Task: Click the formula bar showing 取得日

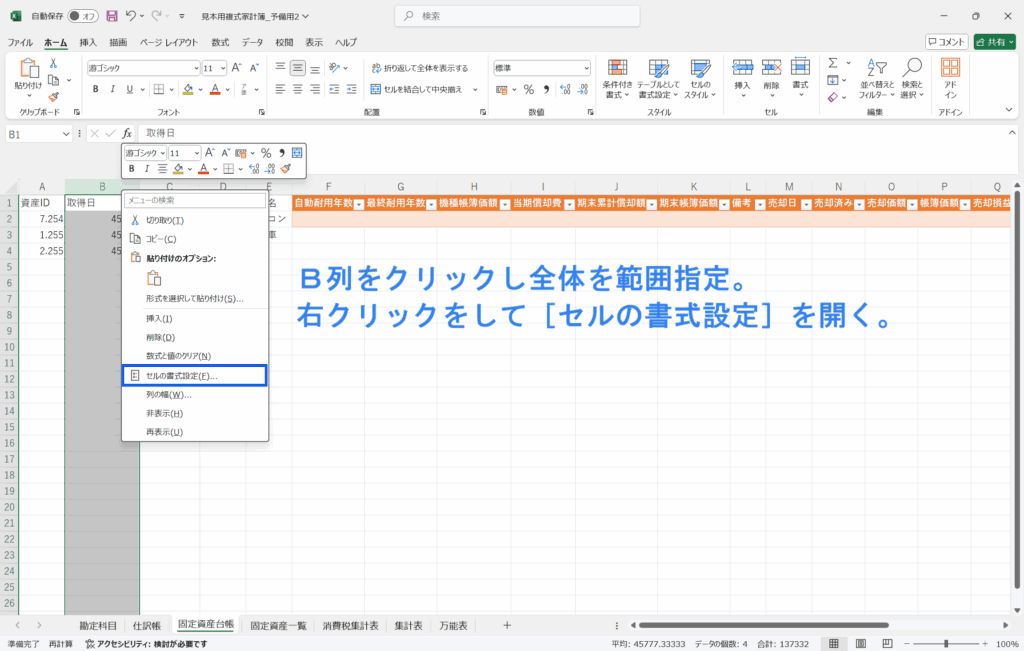Action: pos(571,133)
